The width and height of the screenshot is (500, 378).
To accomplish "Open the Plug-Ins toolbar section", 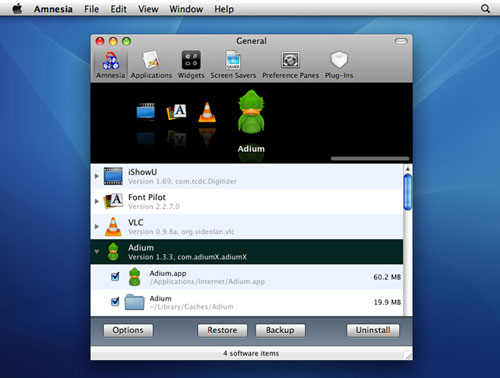I will pos(339,65).
